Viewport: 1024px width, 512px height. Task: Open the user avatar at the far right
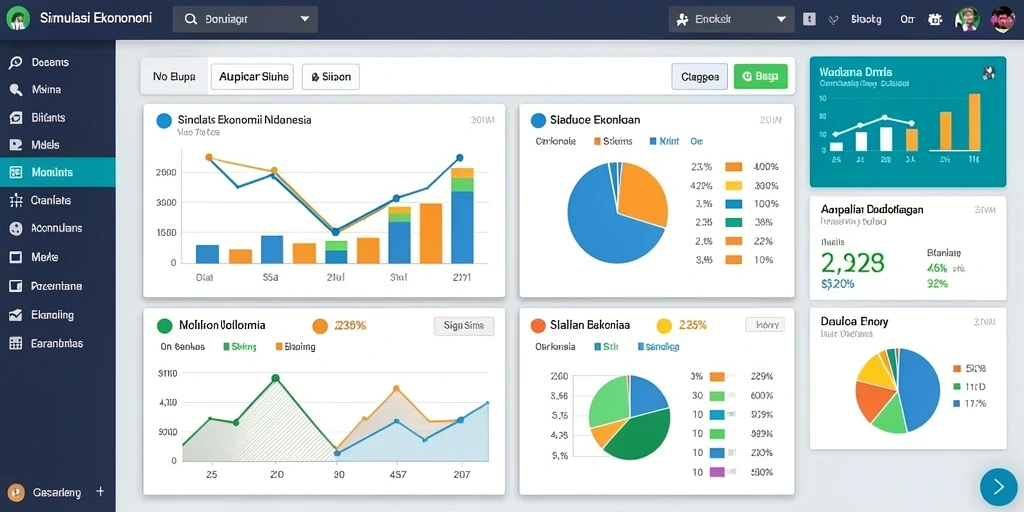(1002, 20)
